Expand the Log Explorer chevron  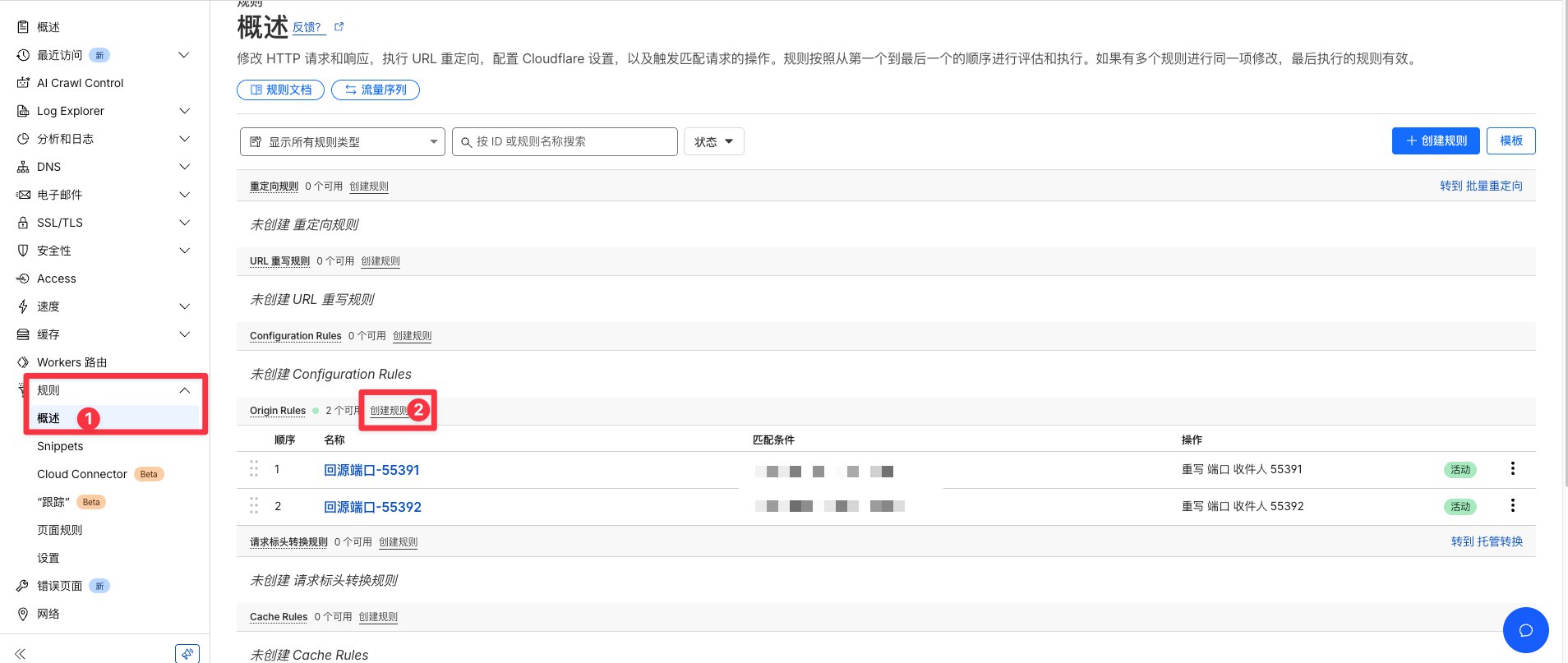pyautogui.click(x=184, y=111)
